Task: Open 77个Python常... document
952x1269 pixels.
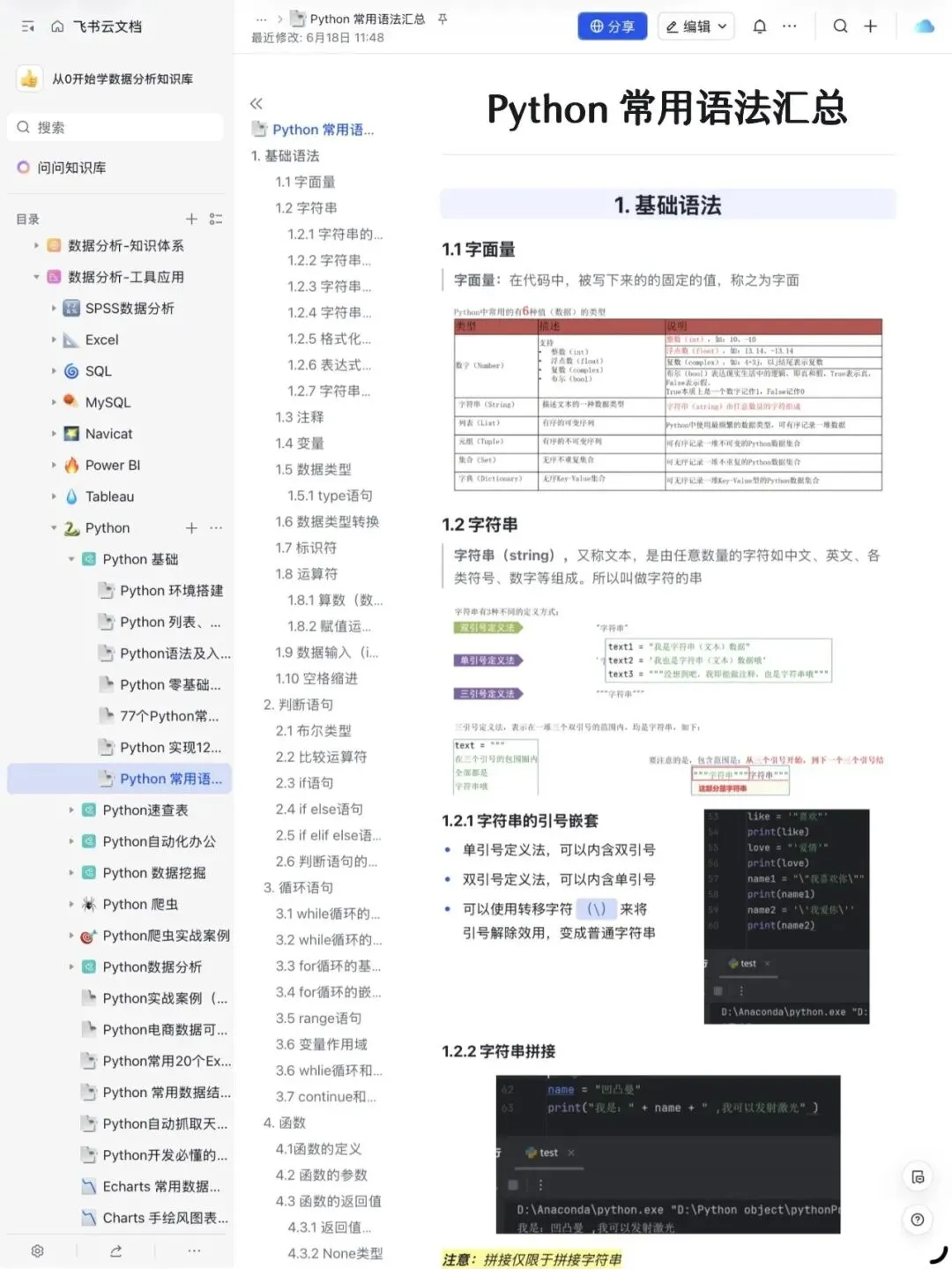Action: pos(169,715)
